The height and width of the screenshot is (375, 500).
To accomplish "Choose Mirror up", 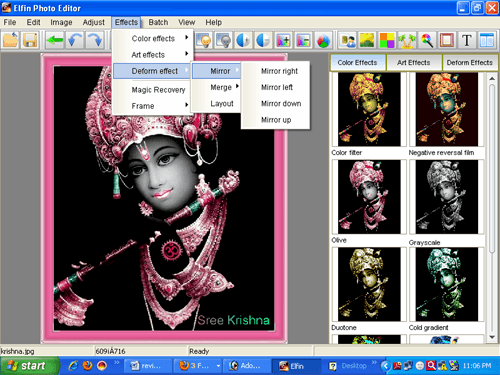I will pos(276,120).
